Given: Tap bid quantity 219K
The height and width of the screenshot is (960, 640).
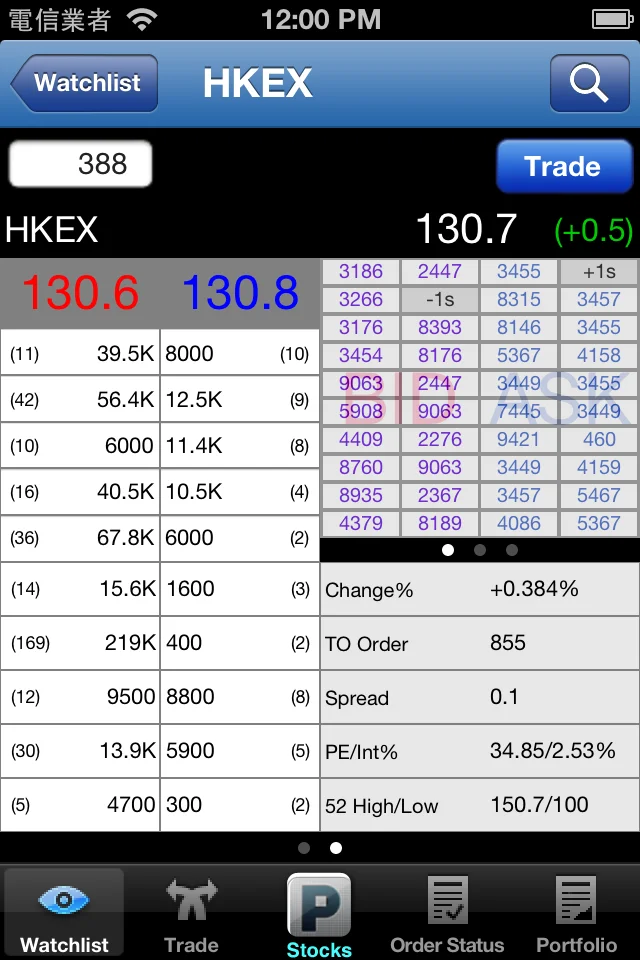Looking at the screenshot, I should coord(130,642).
